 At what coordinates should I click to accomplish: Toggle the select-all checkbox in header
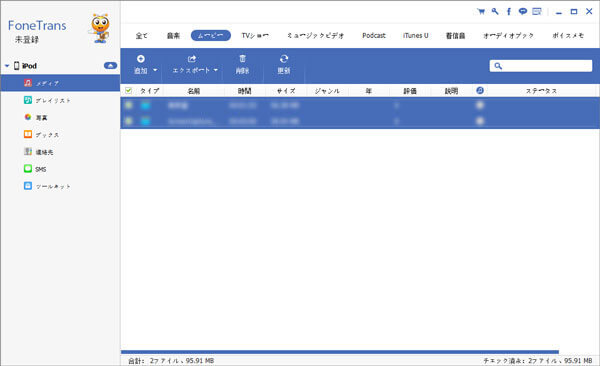point(129,91)
